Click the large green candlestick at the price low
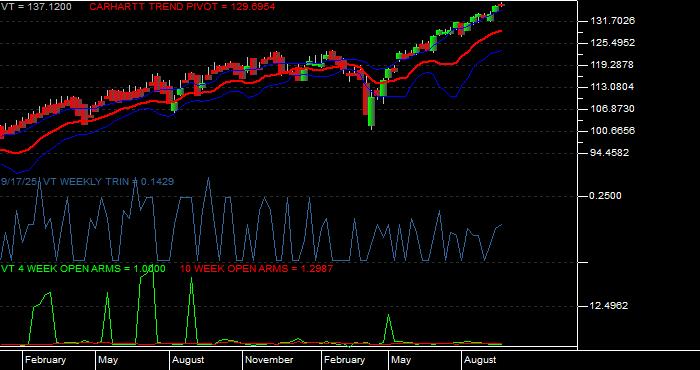This screenshot has height=370, width=700. (371, 112)
